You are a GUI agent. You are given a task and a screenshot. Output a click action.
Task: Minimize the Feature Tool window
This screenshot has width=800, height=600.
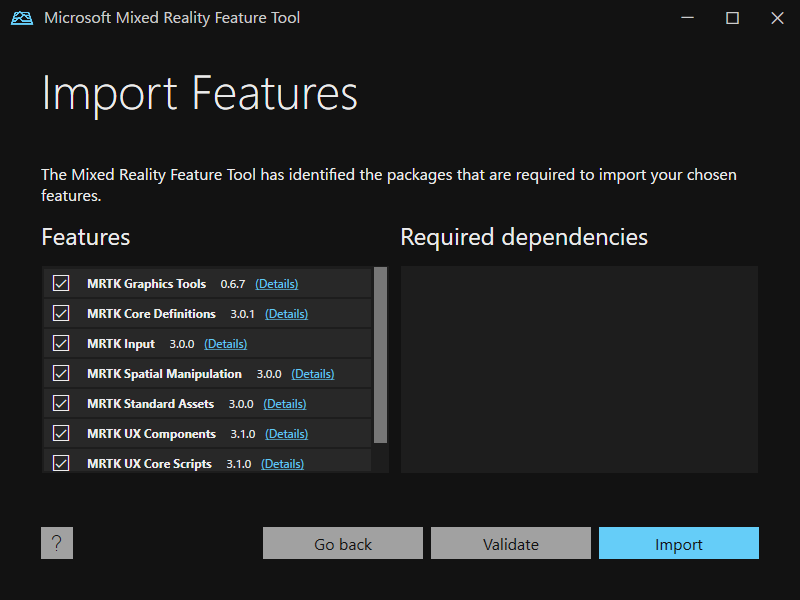(687, 18)
